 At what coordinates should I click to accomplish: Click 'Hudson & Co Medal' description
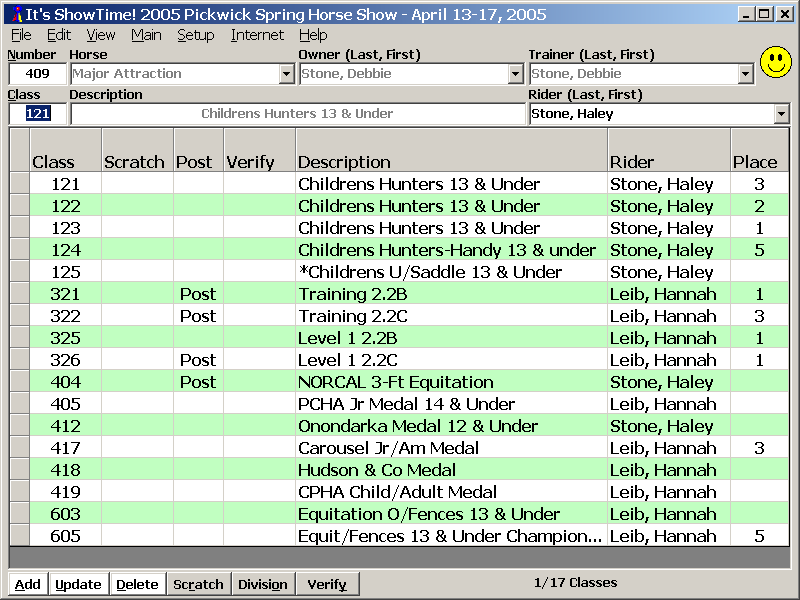(377, 469)
